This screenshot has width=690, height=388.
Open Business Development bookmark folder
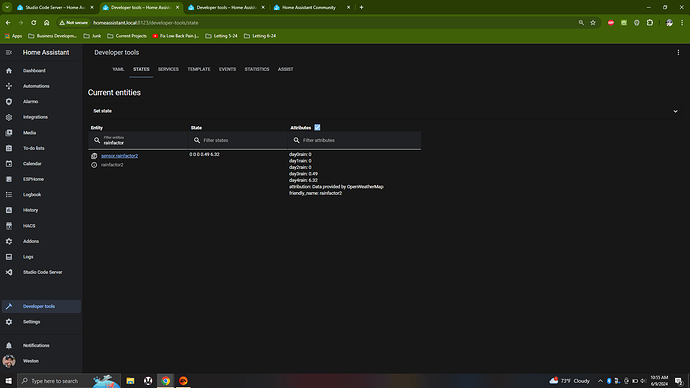point(52,36)
